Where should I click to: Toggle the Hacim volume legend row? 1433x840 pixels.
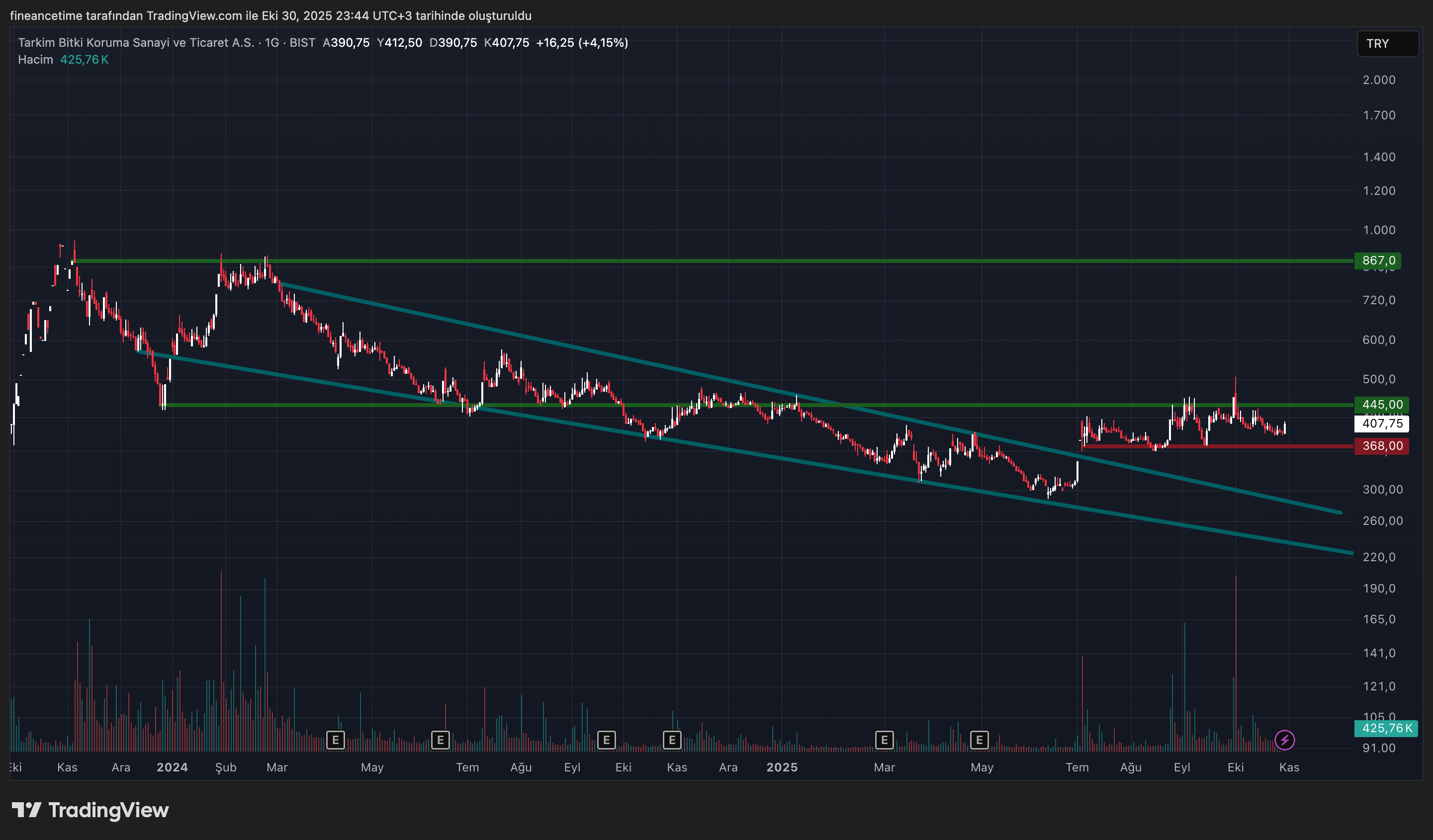pyautogui.click(x=35, y=59)
